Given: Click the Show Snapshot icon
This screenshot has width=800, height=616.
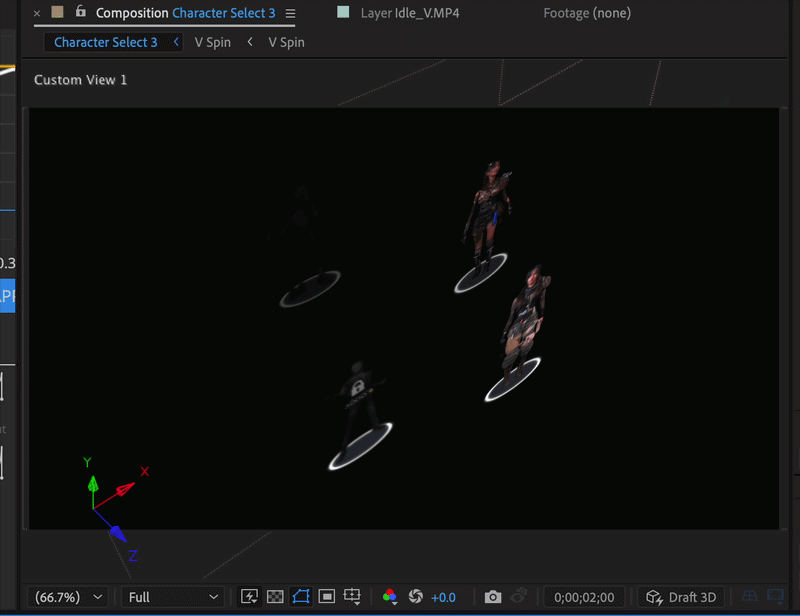Looking at the screenshot, I should (519, 596).
